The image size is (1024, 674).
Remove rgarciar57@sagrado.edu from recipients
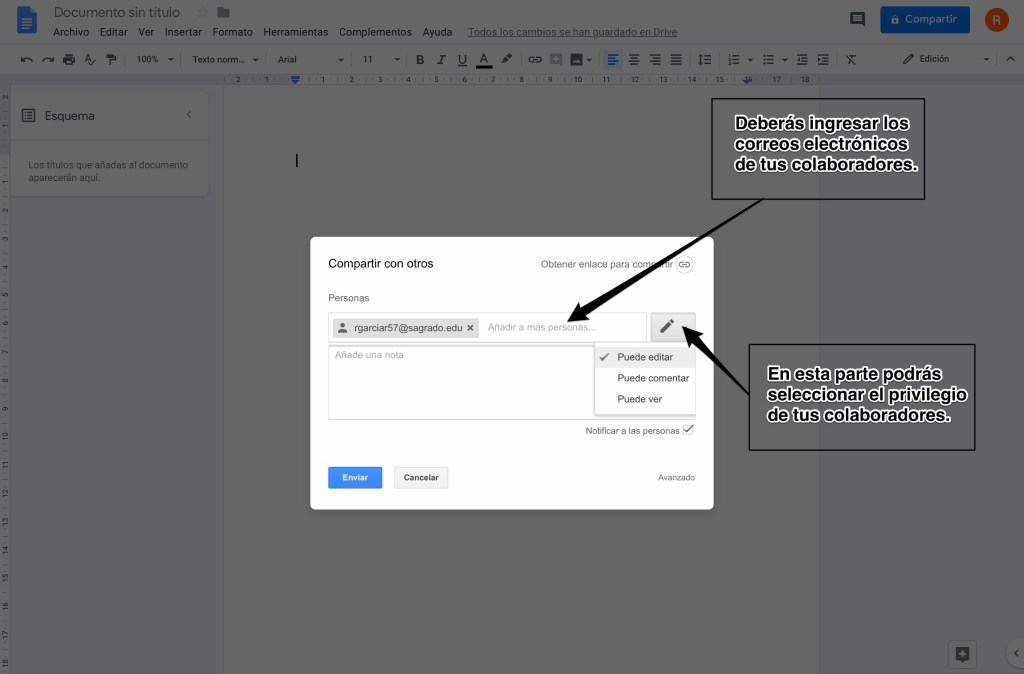[x=470, y=328]
